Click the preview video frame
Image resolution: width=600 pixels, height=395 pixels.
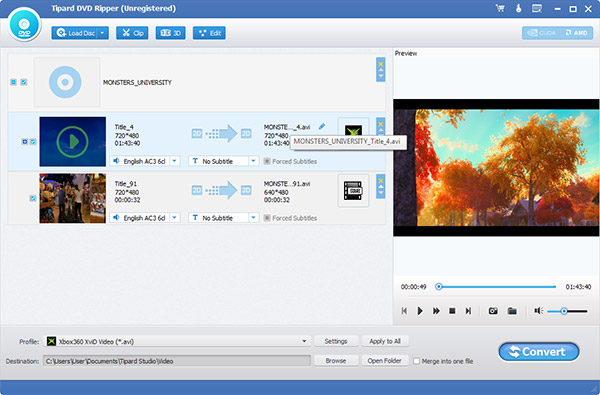496,167
